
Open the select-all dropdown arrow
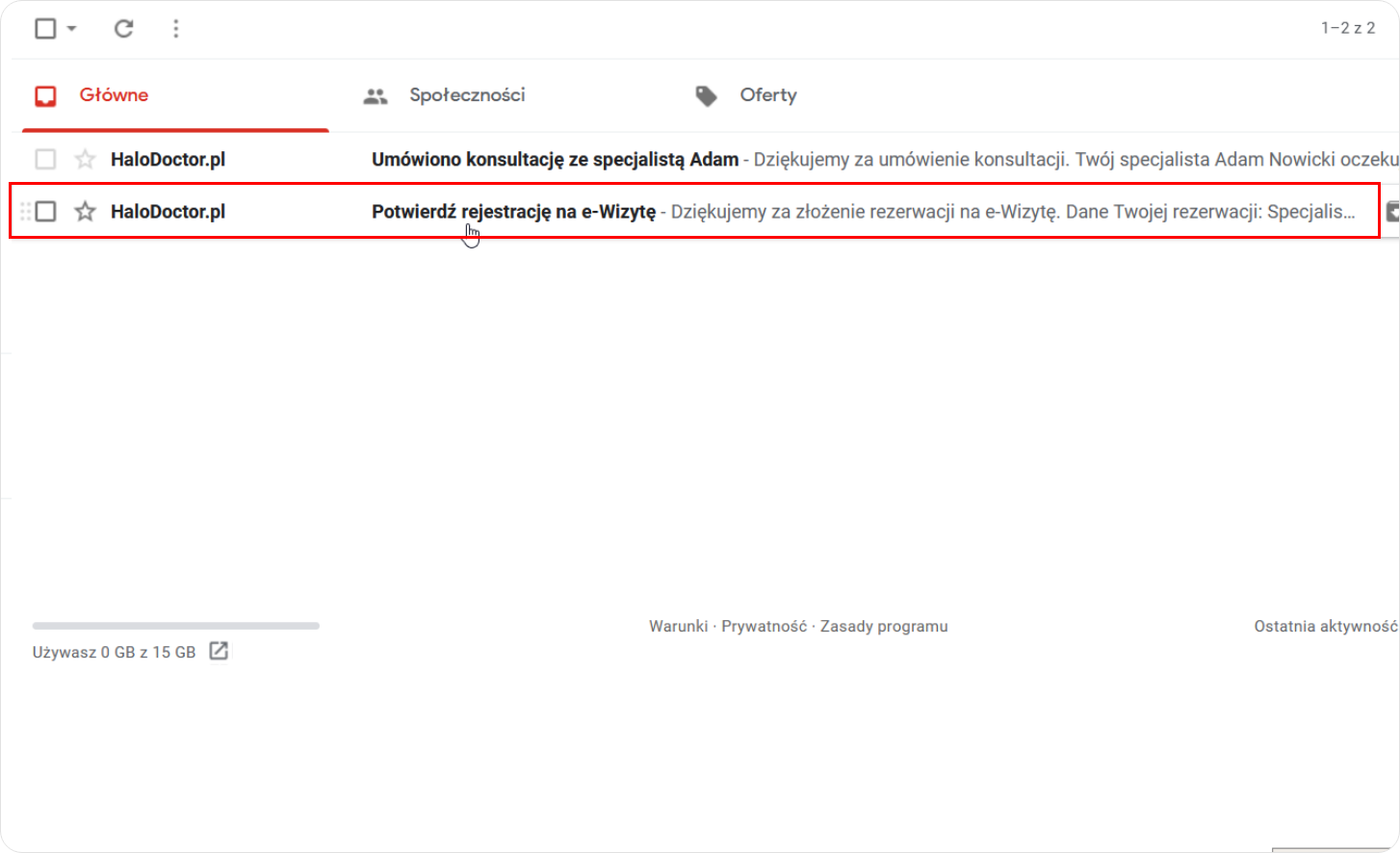click(71, 29)
